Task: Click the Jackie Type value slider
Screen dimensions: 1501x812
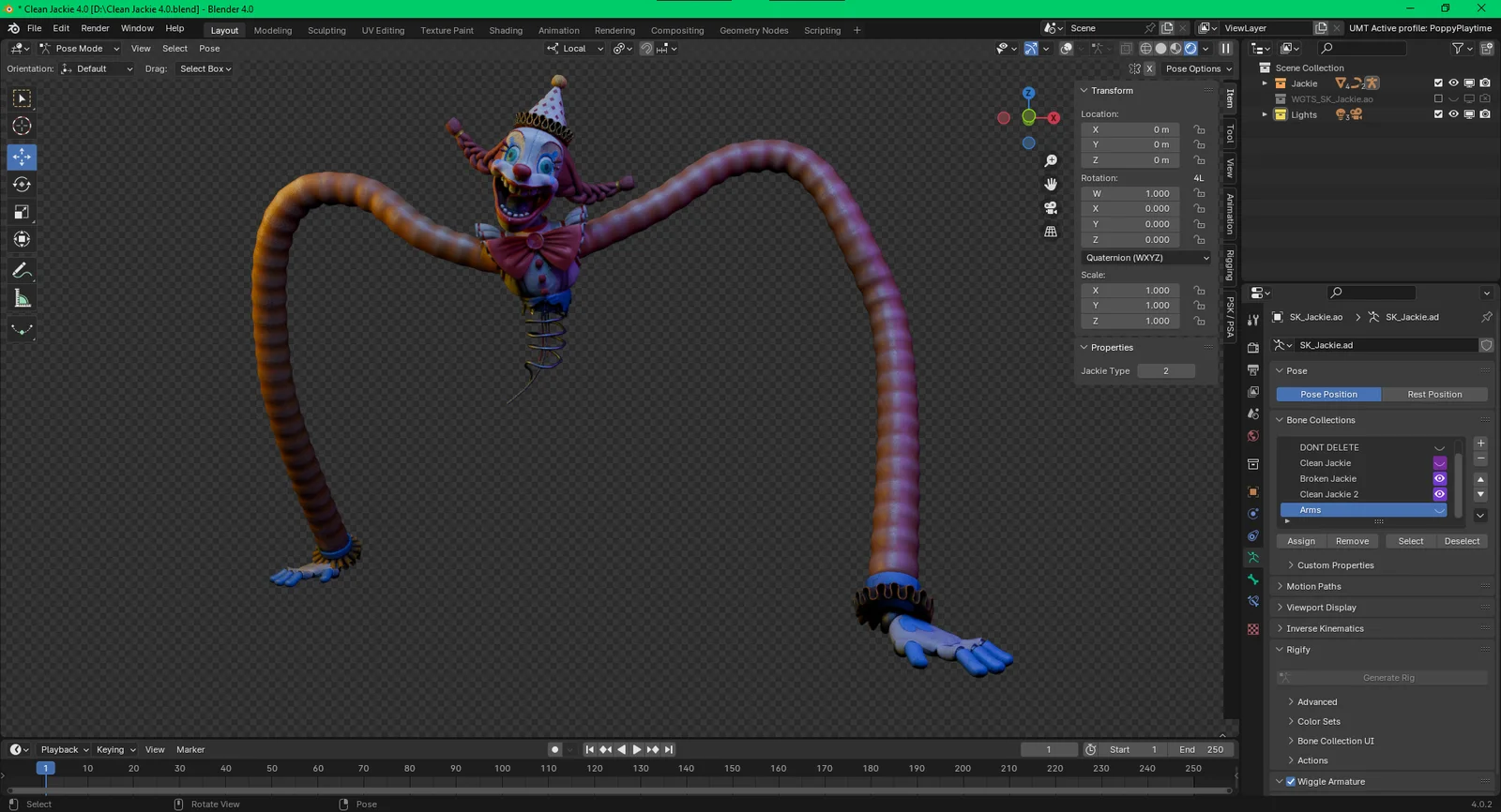Action: (1166, 371)
